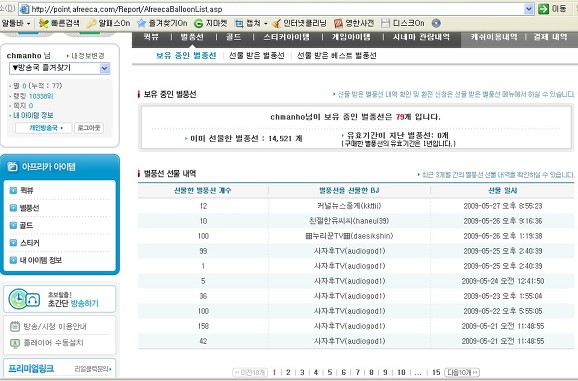This screenshot has width=578, height=381.
Task: Click the green Go arrow icon
Action: coord(543,9)
